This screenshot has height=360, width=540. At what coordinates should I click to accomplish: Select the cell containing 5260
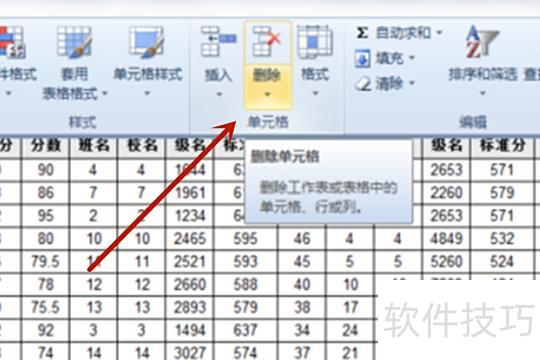446,262
